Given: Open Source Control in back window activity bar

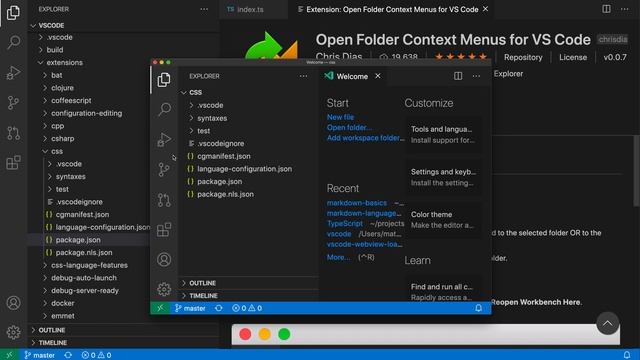Looking at the screenshot, I should click(x=13, y=103).
